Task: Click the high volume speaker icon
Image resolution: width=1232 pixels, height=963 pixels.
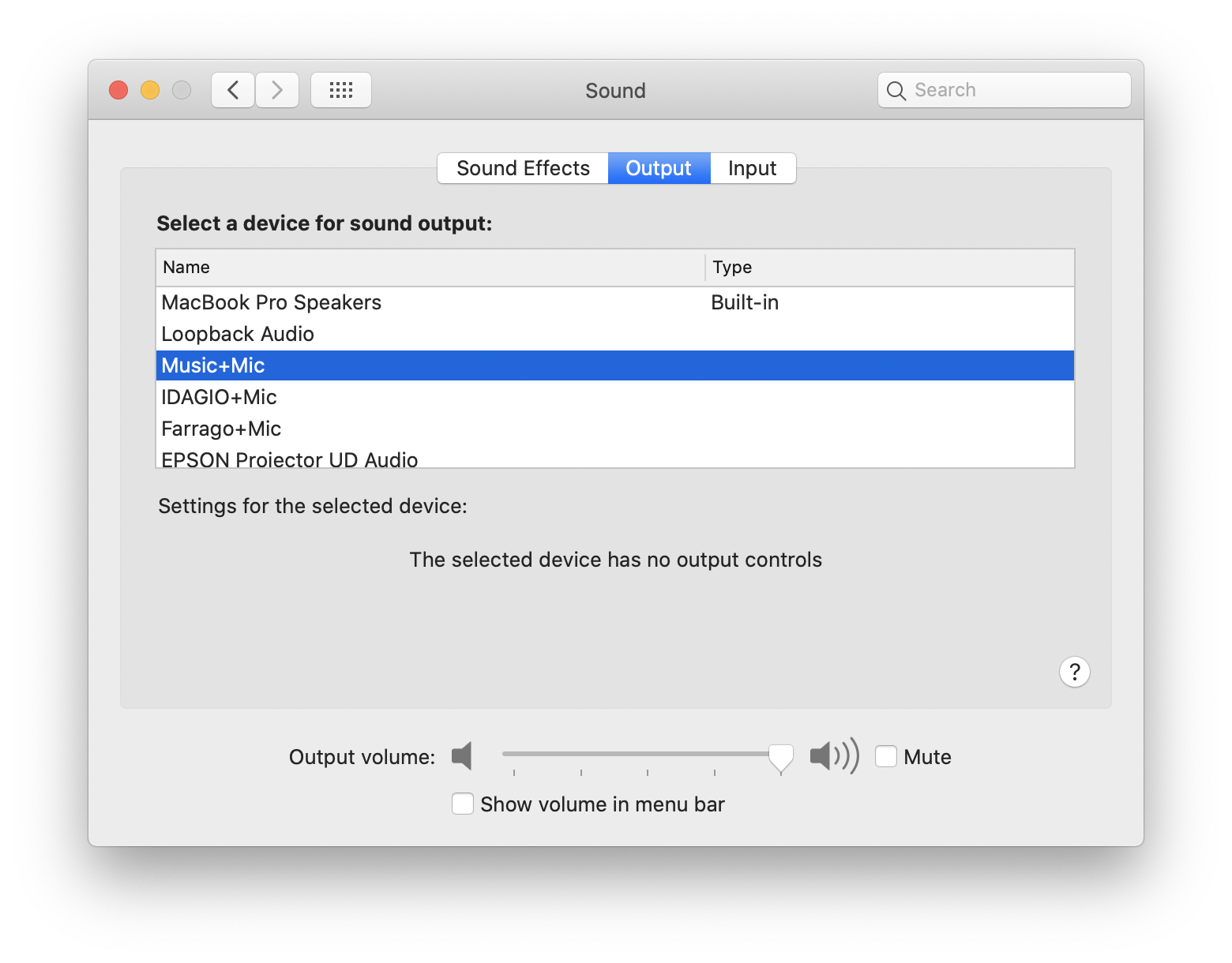Action: (x=835, y=756)
